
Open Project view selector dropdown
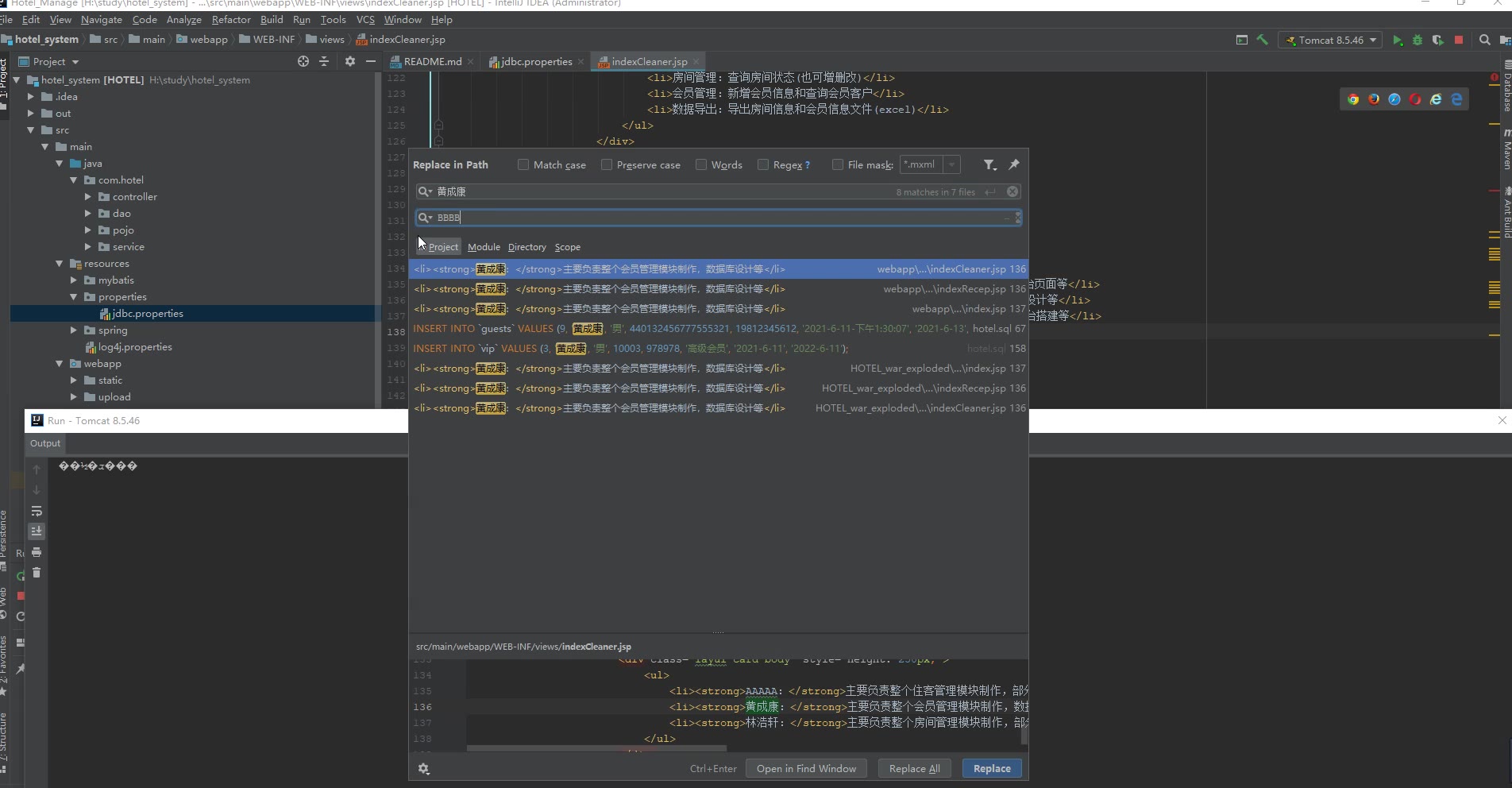(x=49, y=61)
